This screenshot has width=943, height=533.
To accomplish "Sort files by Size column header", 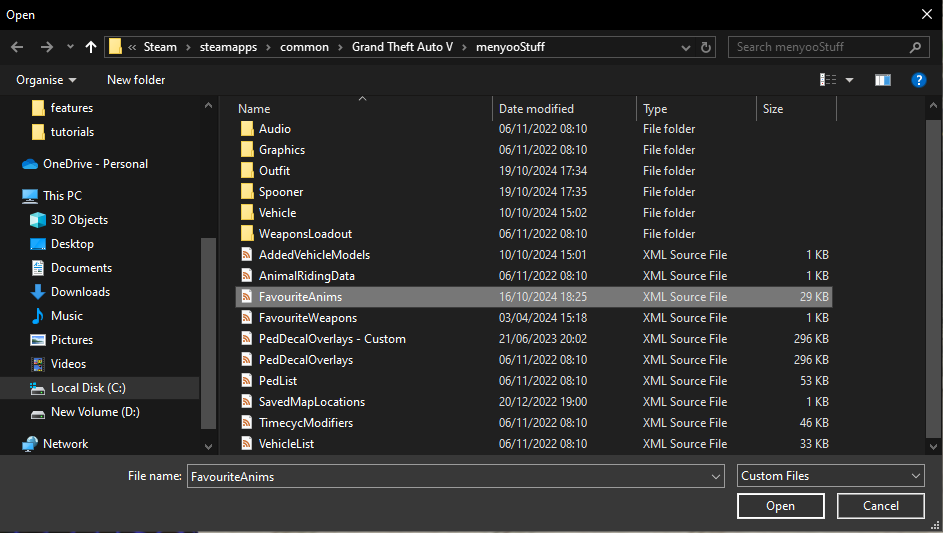I will (773, 109).
